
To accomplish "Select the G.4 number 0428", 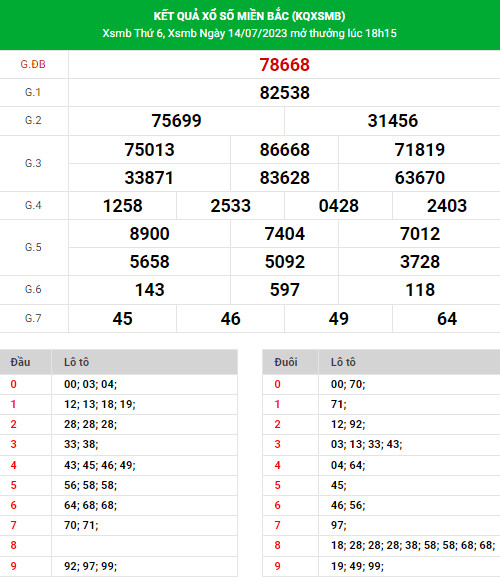I will pos(338,206).
